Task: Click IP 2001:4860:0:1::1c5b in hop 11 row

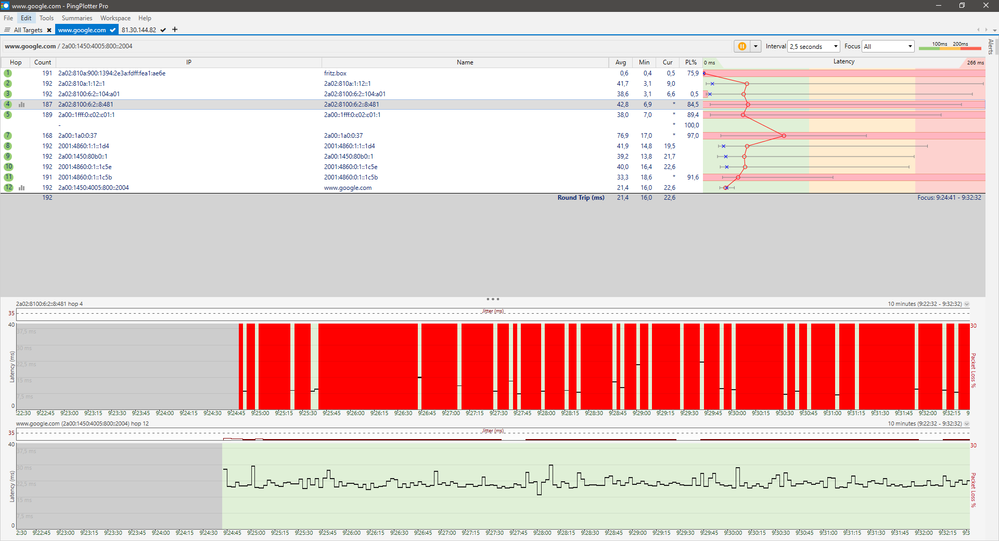Action: coord(85,177)
